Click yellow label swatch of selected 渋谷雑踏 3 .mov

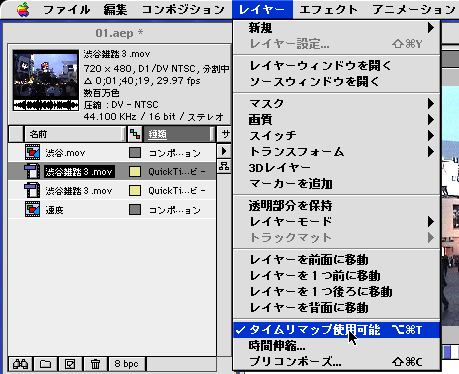pyautogui.click(x=135, y=172)
